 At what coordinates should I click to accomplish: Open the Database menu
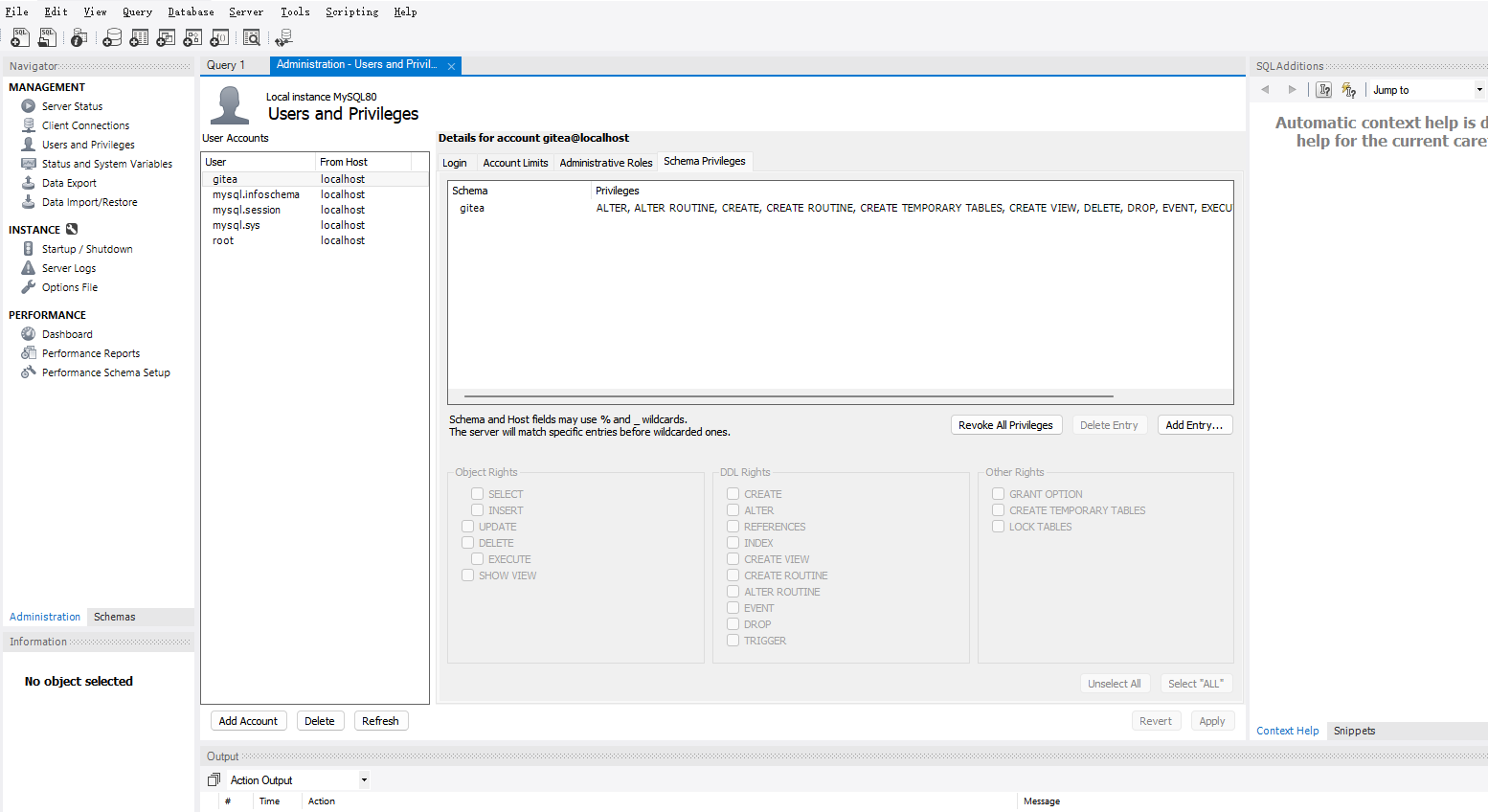(191, 11)
